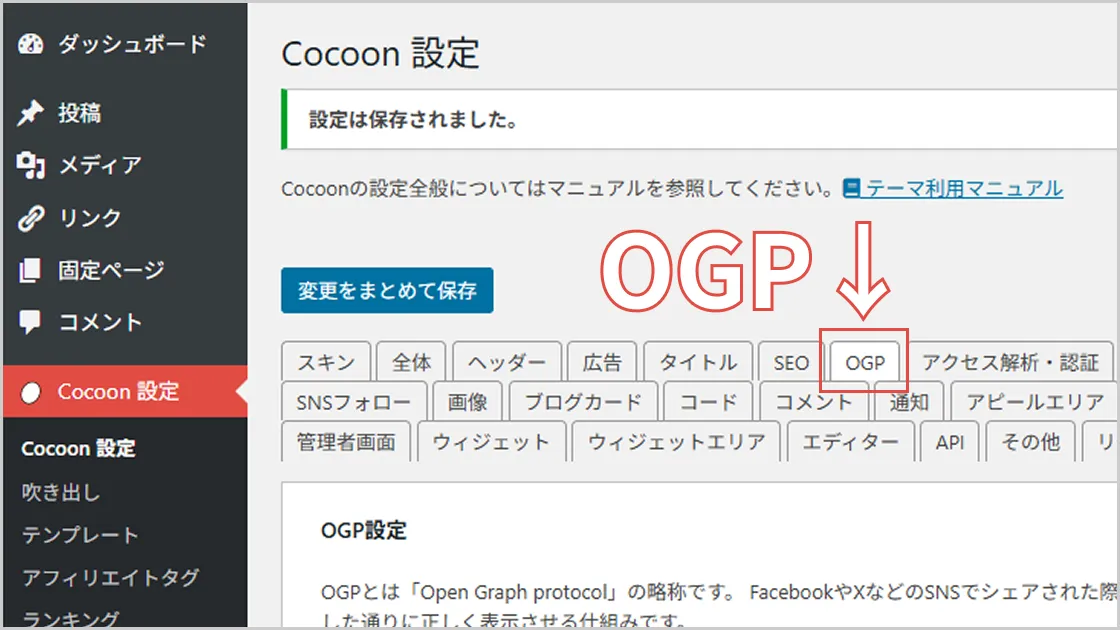
Task: Switch to the API tab
Action: tap(949, 440)
